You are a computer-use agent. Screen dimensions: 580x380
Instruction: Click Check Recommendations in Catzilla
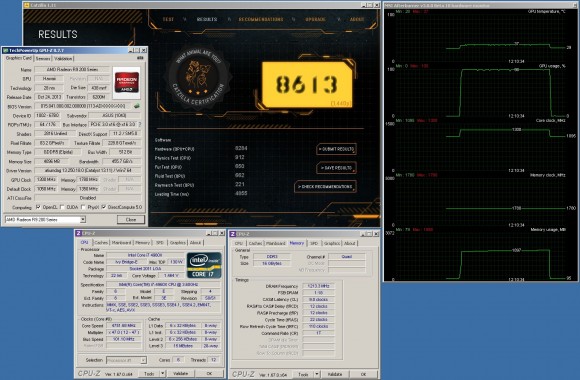click(x=325, y=187)
